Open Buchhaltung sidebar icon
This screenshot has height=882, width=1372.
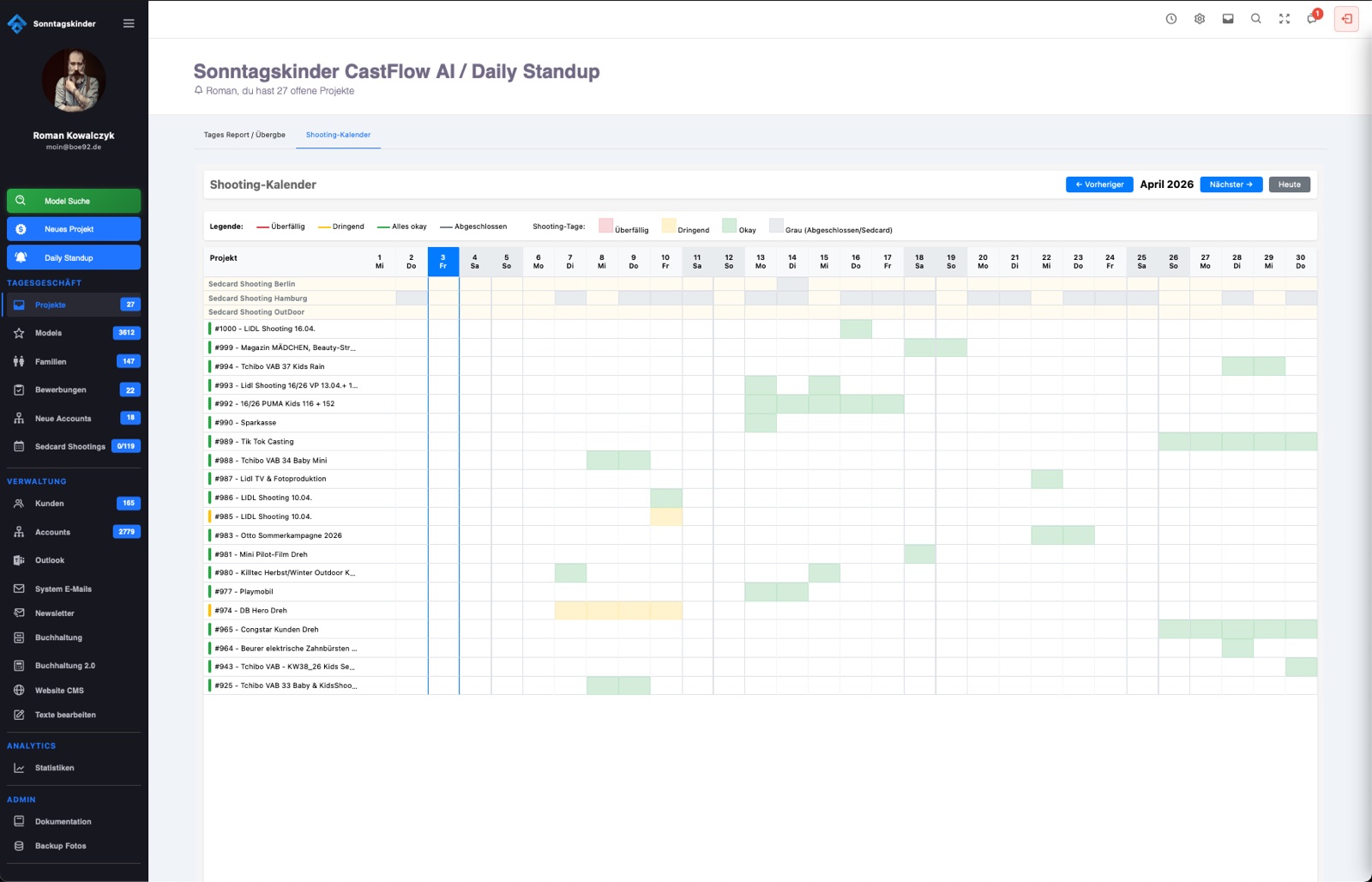click(x=19, y=637)
